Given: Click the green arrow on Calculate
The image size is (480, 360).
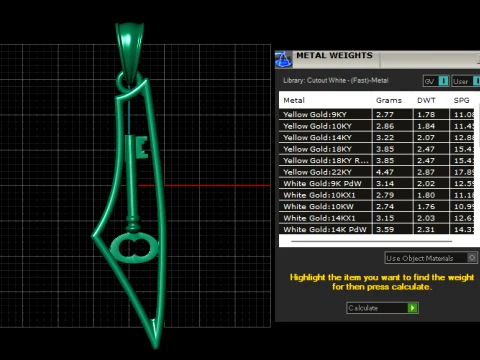Looking at the screenshot, I should click(413, 308).
